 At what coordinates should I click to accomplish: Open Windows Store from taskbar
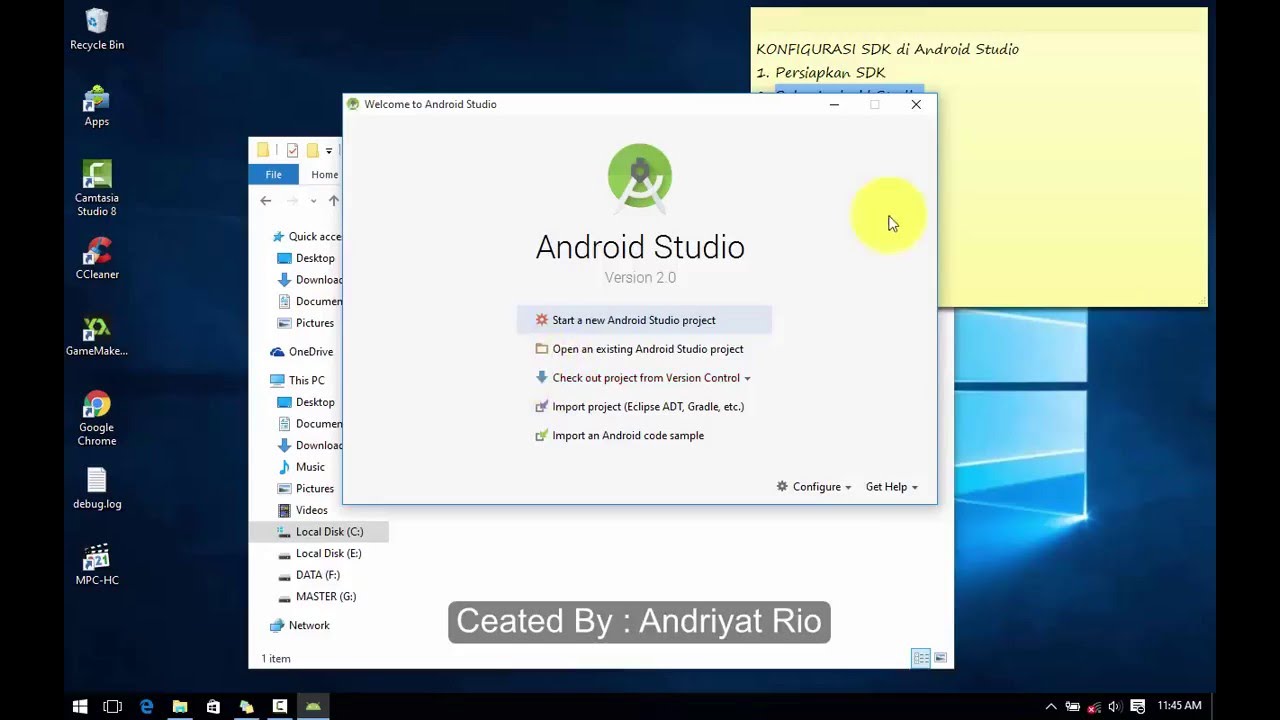213,706
